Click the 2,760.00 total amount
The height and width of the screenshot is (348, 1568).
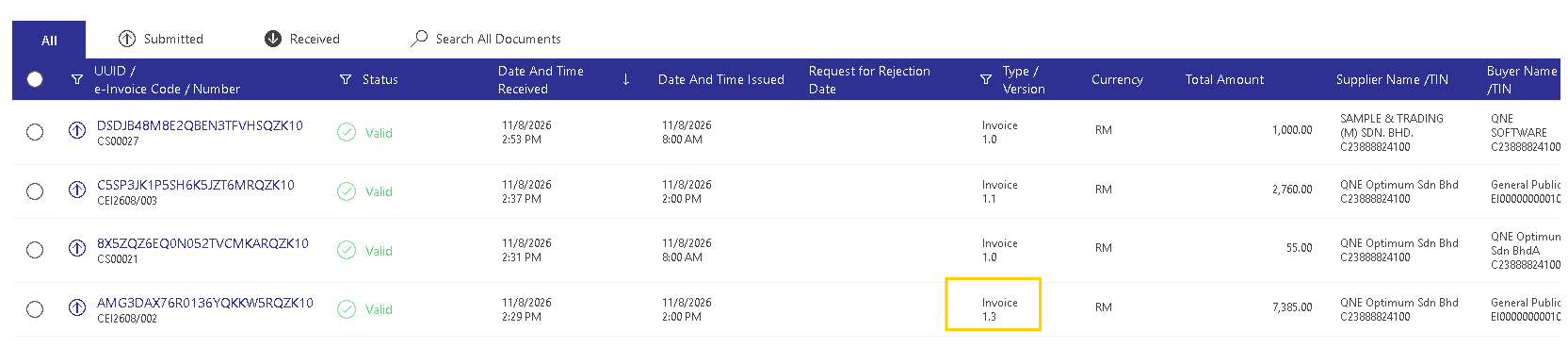1292,190
